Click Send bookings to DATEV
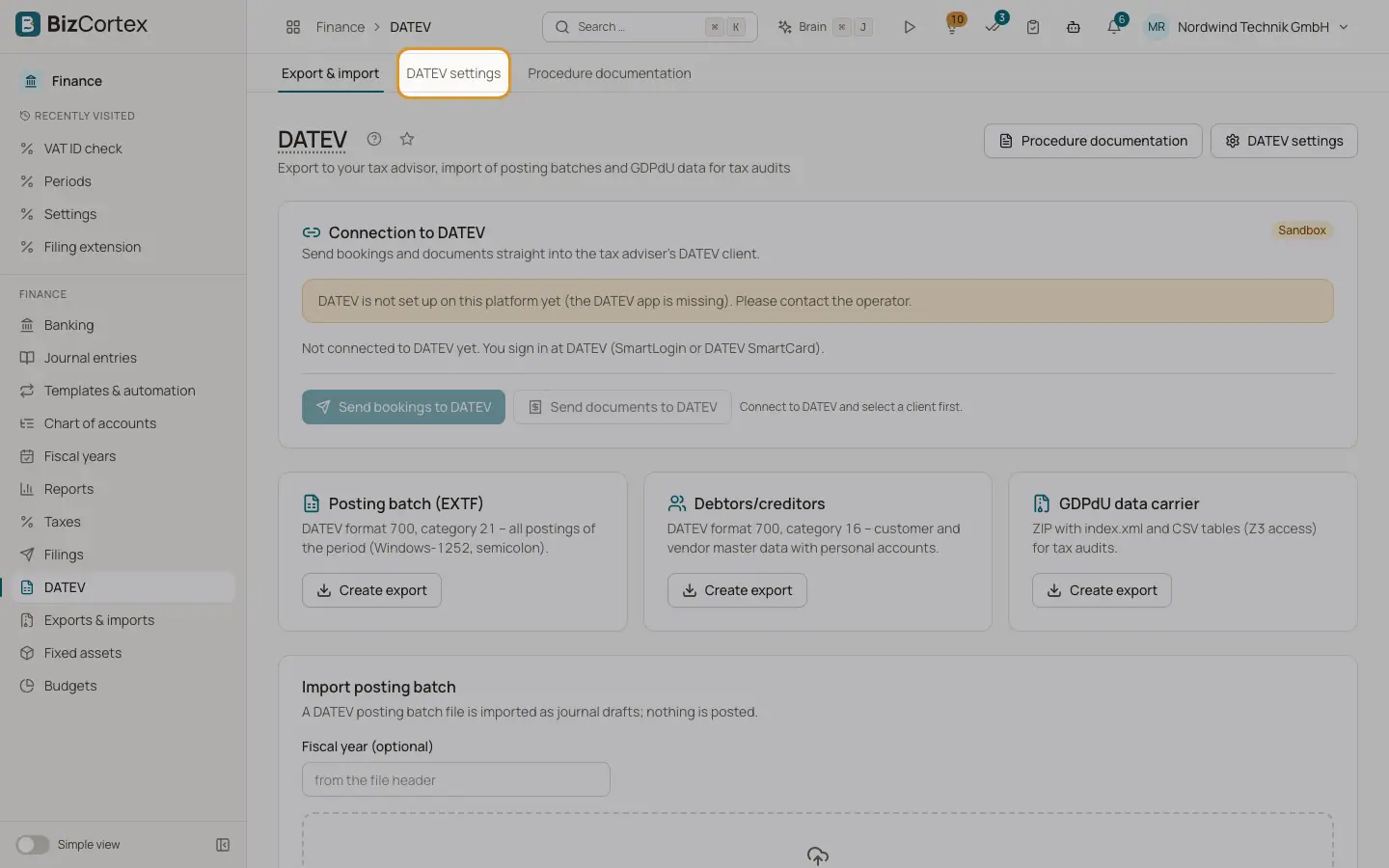1389x868 pixels. pyautogui.click(x=403, y=407)
